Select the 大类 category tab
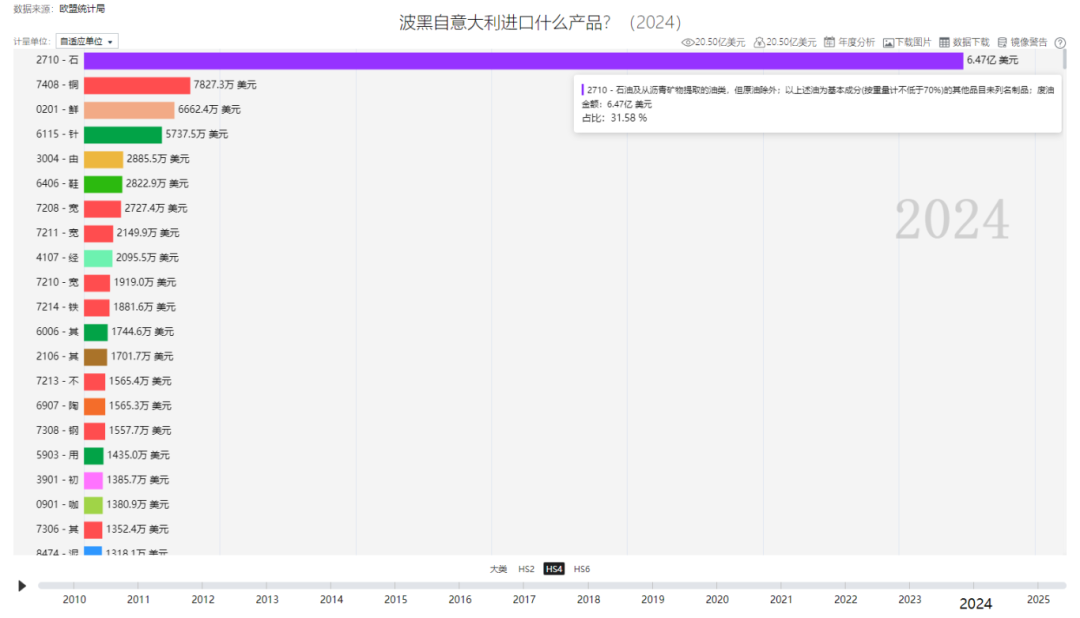The width and height of the screenshot is (1080, 618). click(x=498, y=569)
